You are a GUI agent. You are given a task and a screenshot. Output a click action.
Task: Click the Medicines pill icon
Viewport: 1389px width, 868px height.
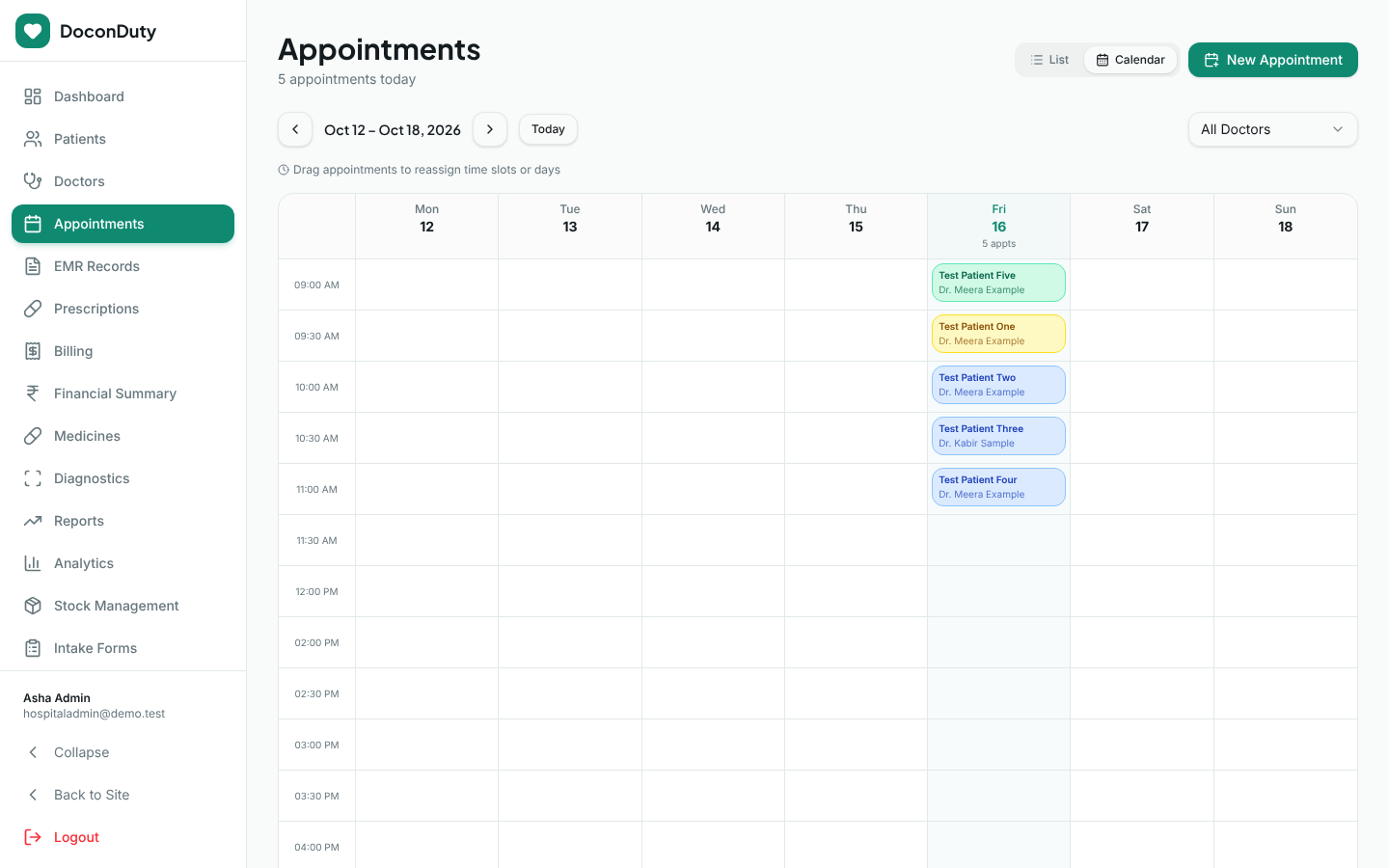[33, 436]
